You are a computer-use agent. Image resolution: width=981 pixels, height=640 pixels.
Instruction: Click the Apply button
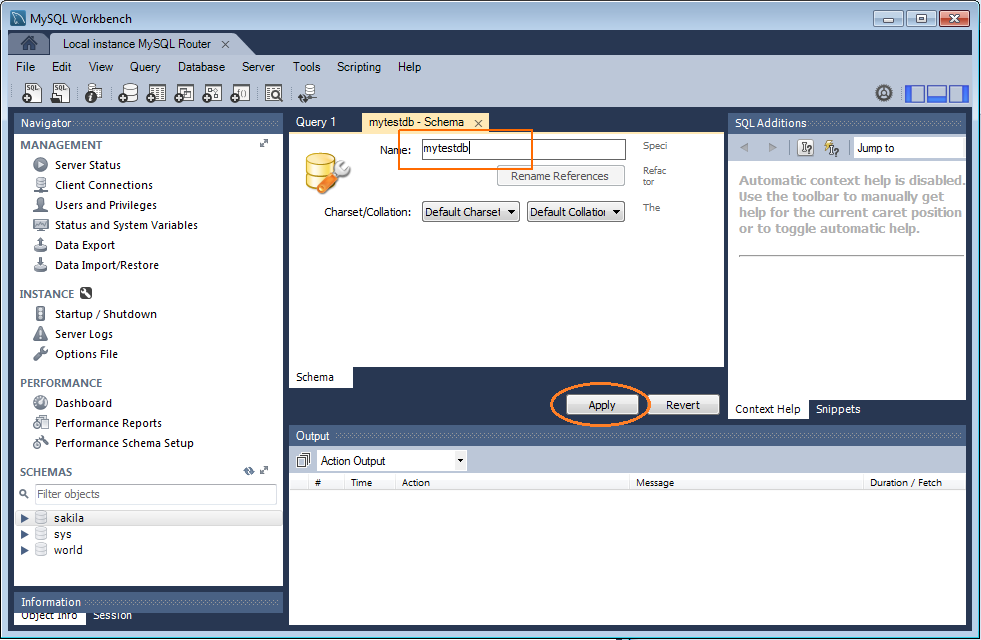[x=602, y=405]
